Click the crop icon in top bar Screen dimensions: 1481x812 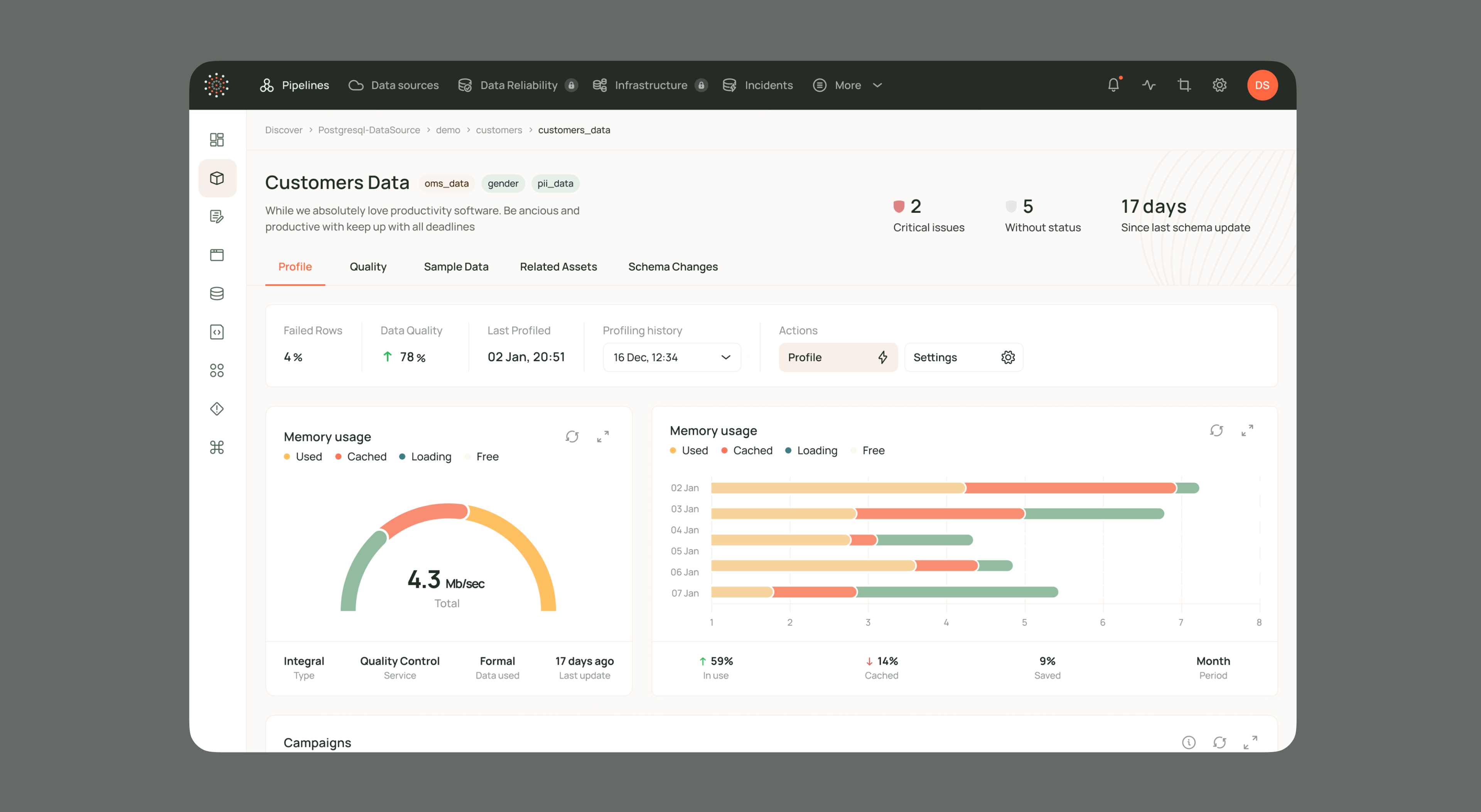(1184, 85)
